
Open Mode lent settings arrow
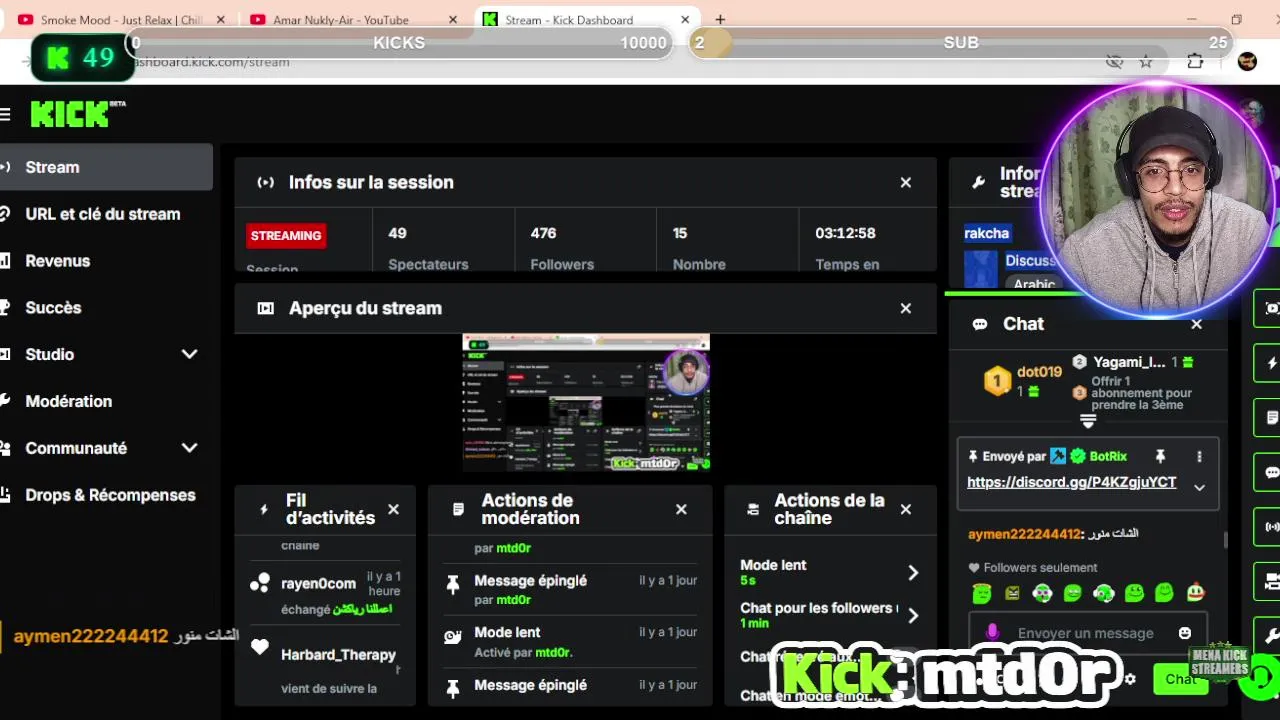tap(912, 573)
